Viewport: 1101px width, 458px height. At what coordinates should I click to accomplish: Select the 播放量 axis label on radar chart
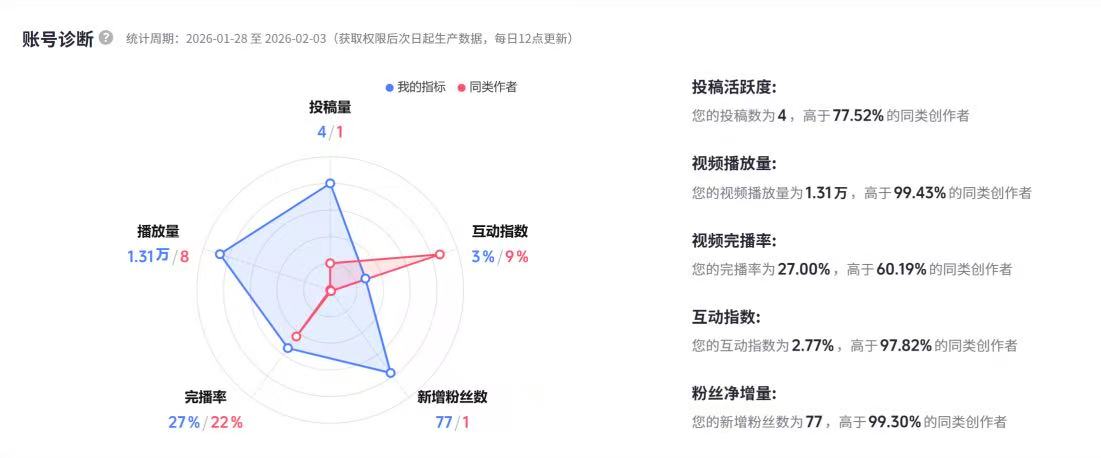click(158, 231)
